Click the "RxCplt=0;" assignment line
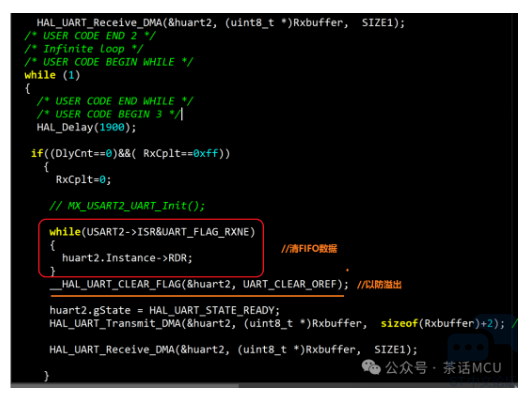526x397 pixels. (x=83, y=180)
